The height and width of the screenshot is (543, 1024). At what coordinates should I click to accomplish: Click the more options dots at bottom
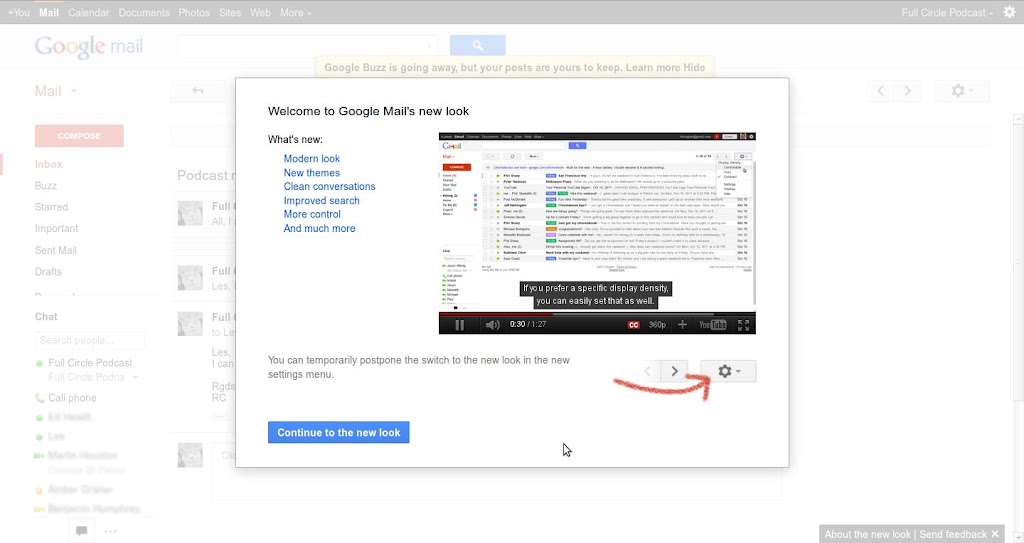click(x=110, y=531)
